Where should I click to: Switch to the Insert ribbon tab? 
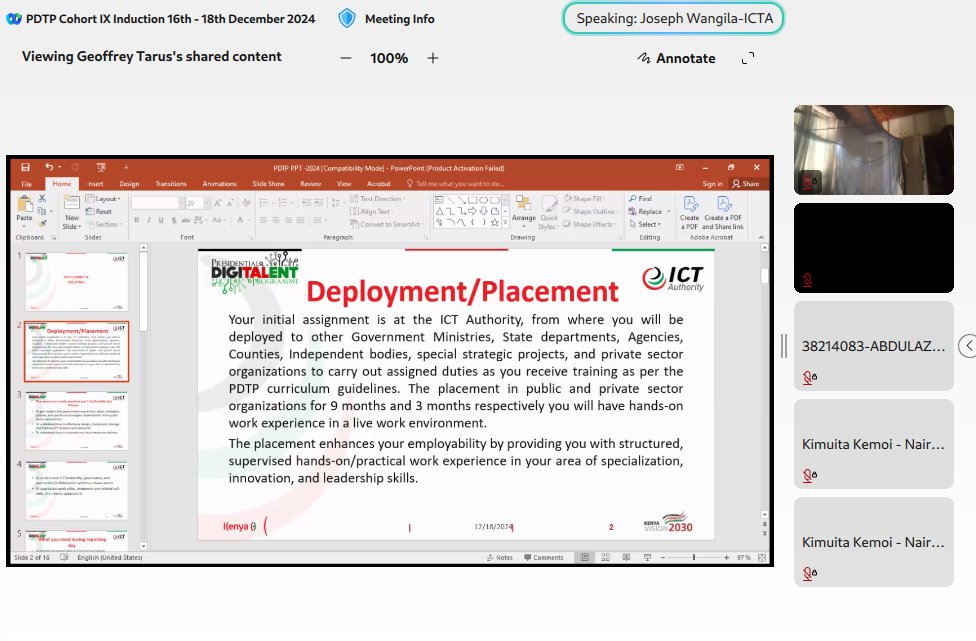coord(95,184)
